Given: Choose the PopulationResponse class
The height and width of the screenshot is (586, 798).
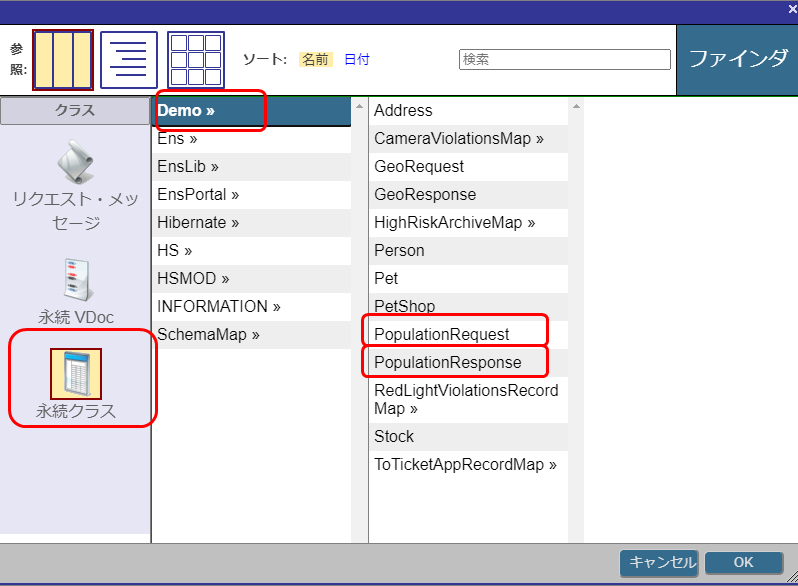Looking at the screenshot, I should (x=447, y=363).
